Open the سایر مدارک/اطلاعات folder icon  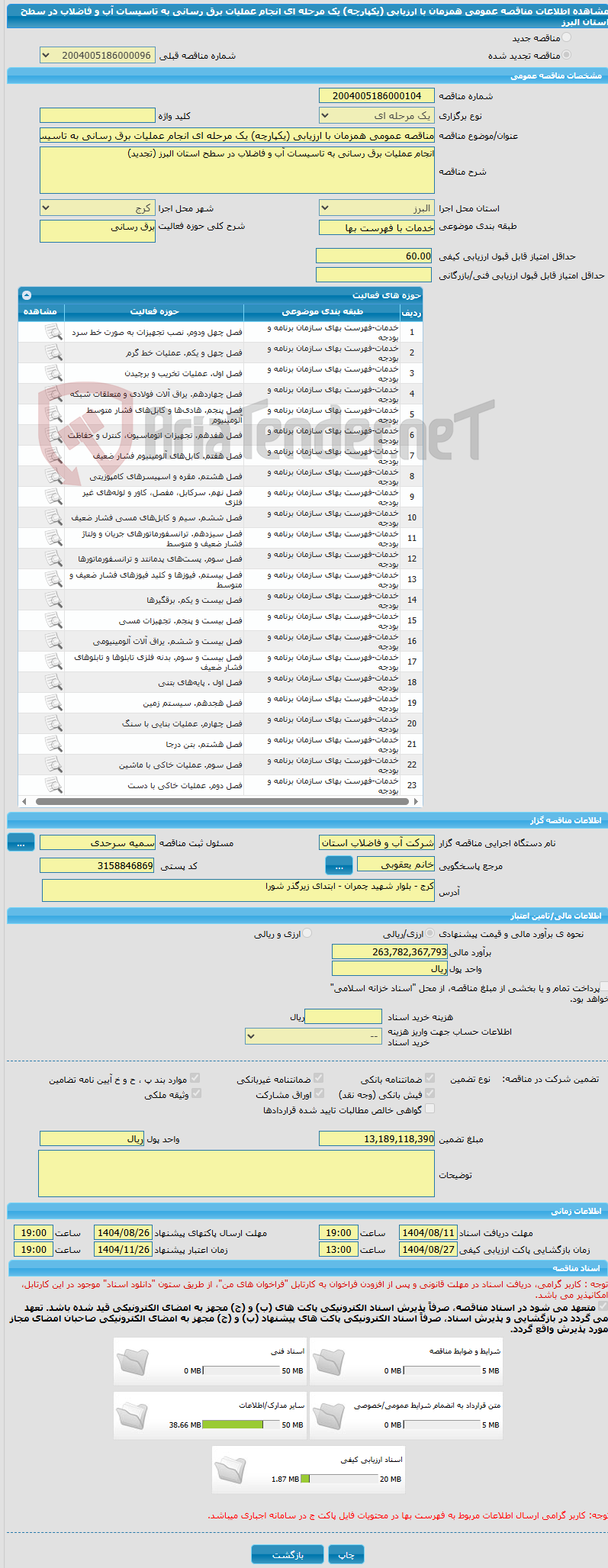(133, 1416)
